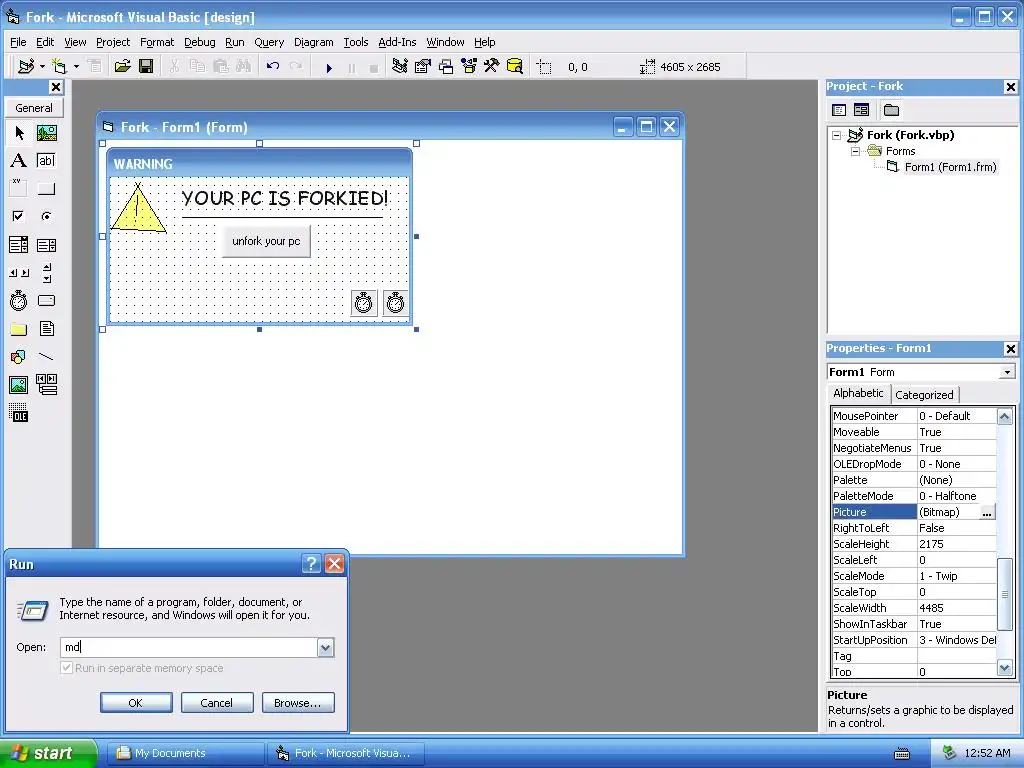This screenshot has height=768, width=1024.
Task: Select the Shape control tool
Action: 19,357
